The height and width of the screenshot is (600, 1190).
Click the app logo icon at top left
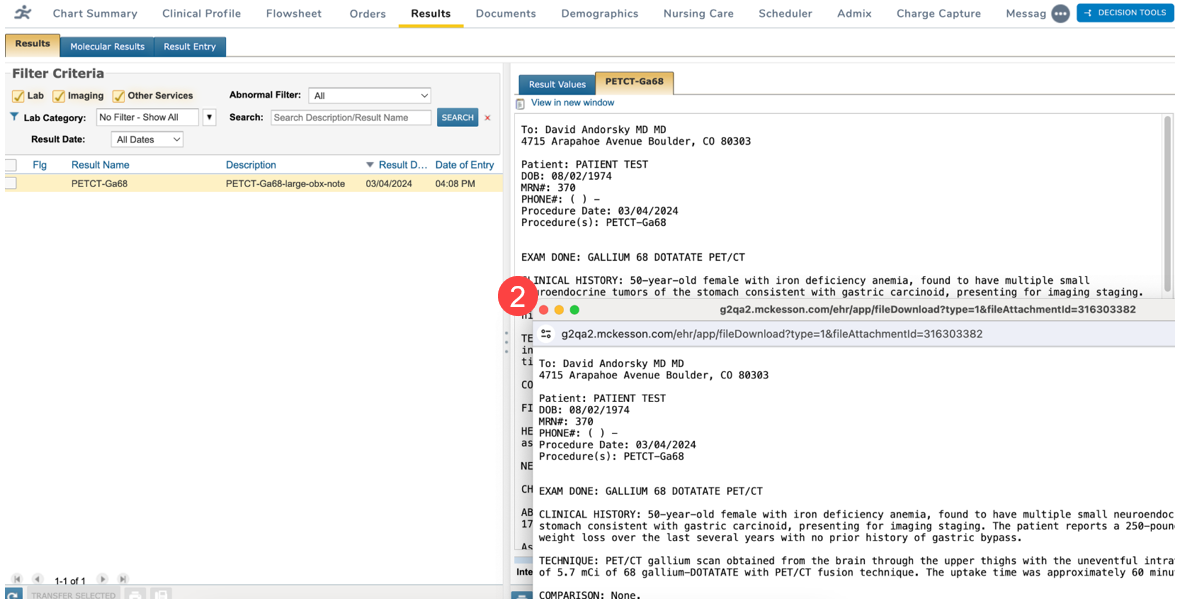click(x=22, y=13)
